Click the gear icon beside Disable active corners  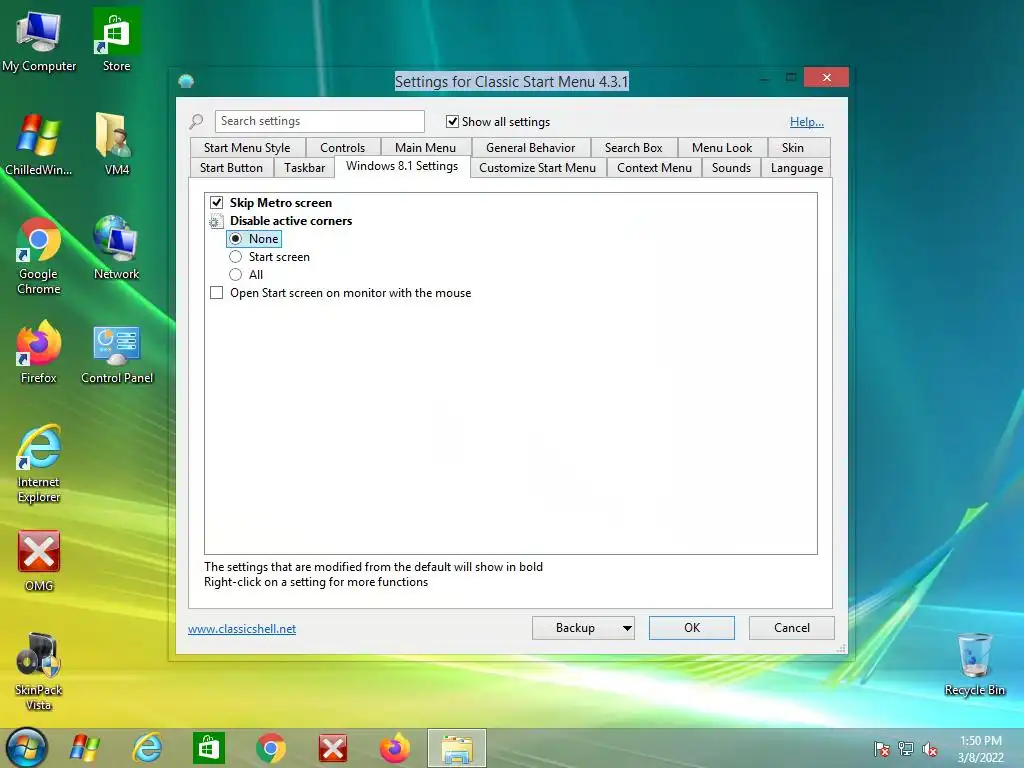[x=216, y=221]
